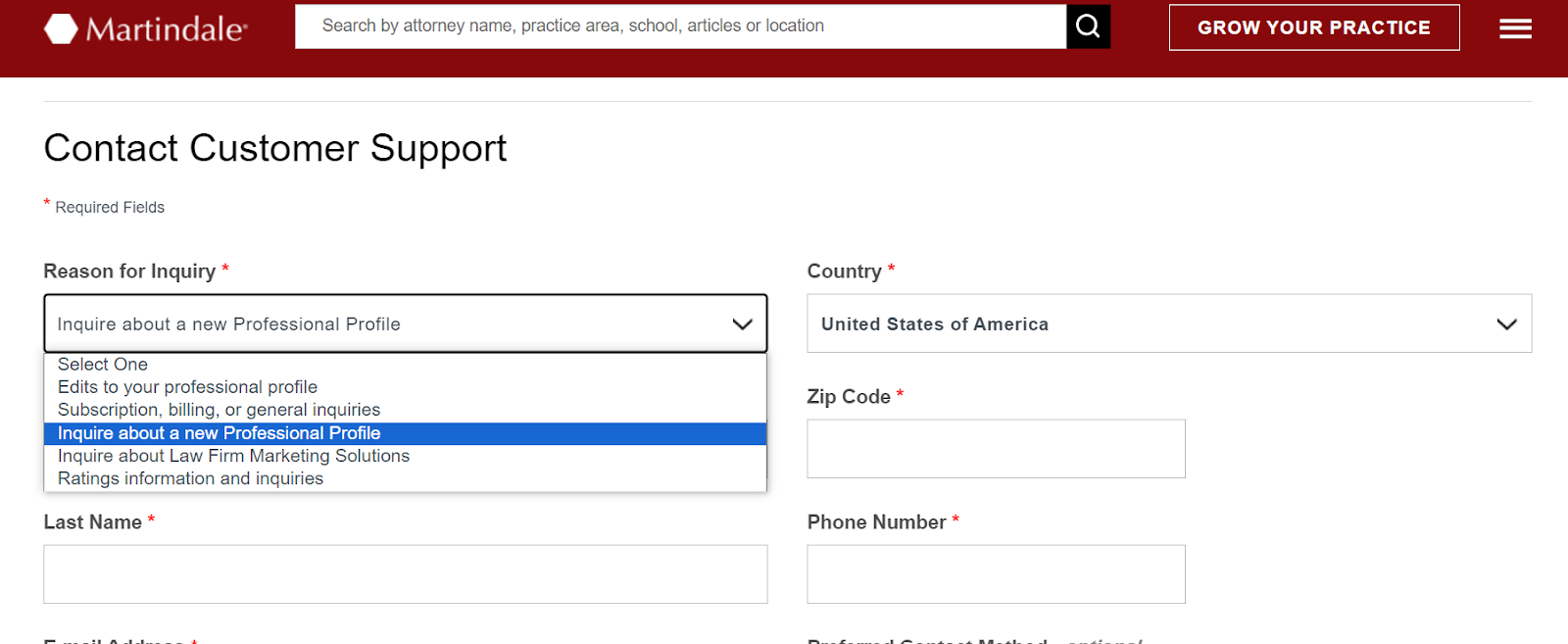Choose 'Ratings information and inquiries' option
This screenshot has width=1568, height=644.
(406, 478)
